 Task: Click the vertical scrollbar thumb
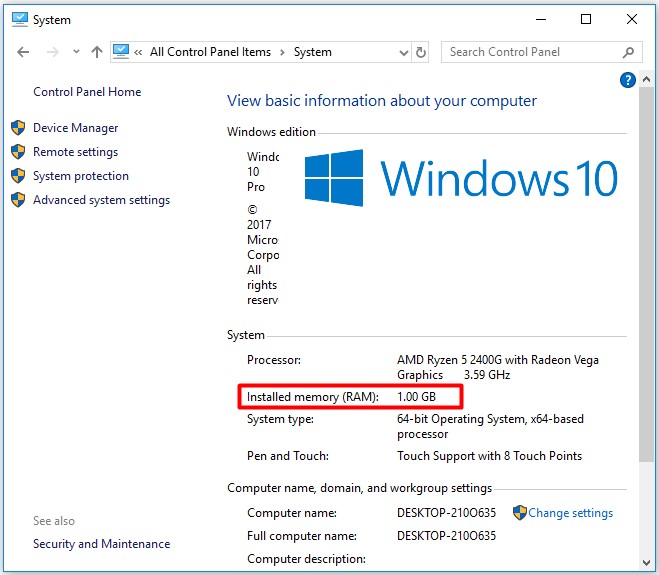646,275
